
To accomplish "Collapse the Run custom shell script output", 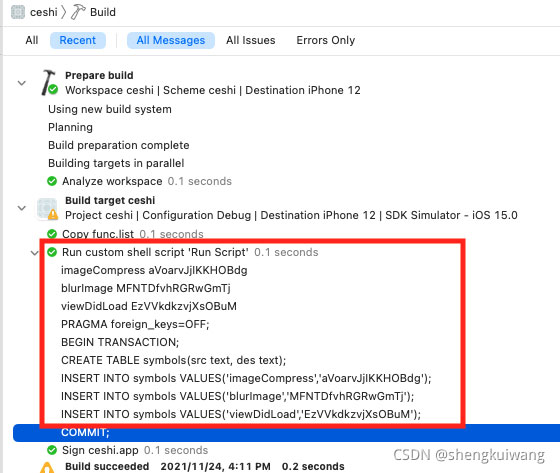I will [34, 253].
